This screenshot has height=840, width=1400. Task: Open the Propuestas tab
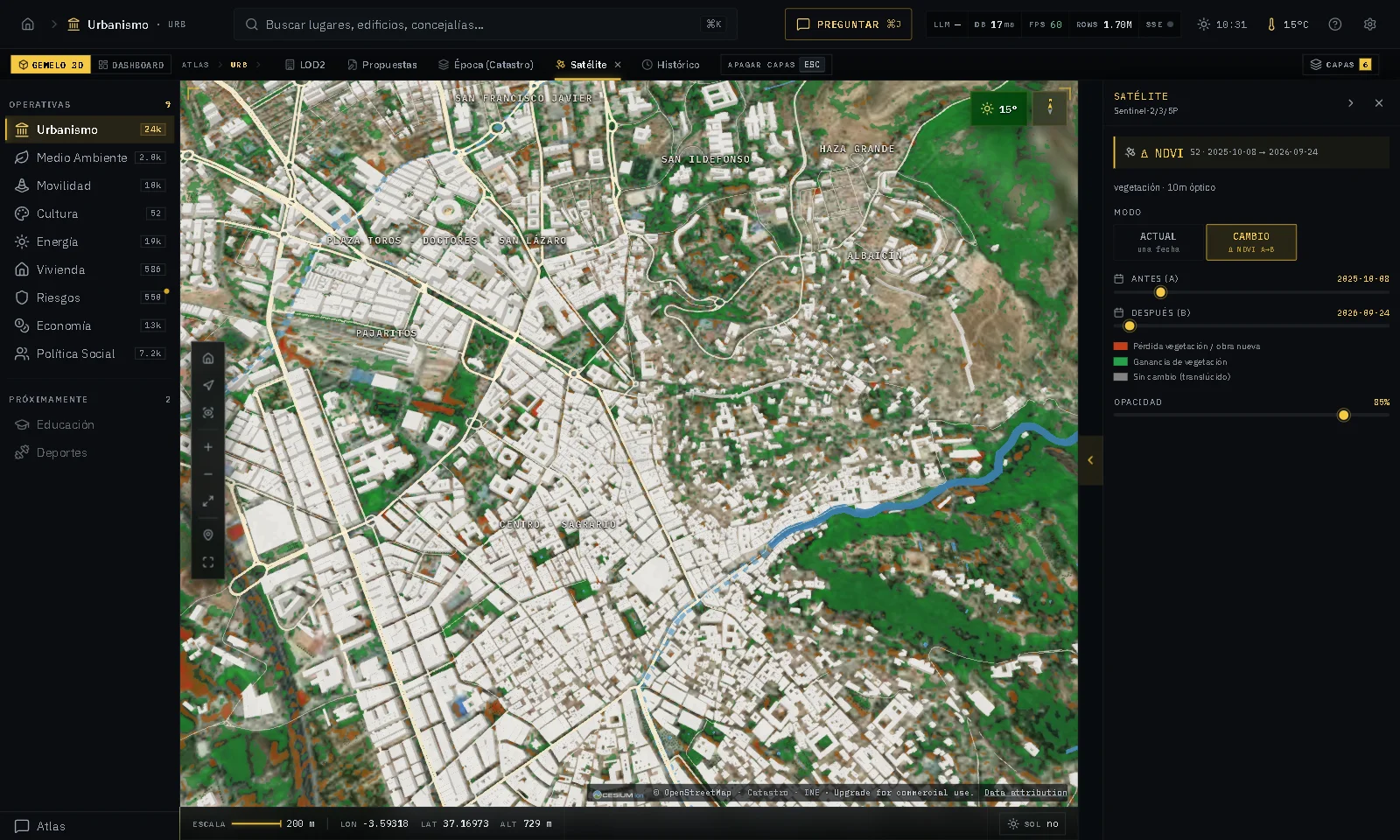coord(382,65)
